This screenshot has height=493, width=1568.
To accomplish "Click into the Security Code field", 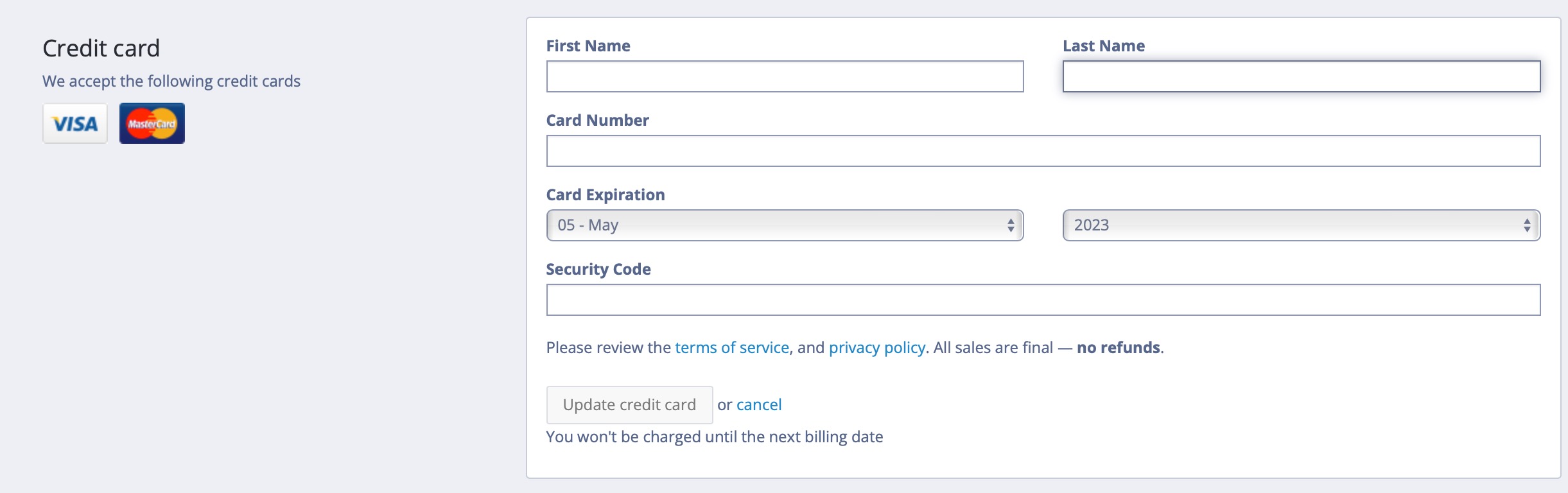I will coord(1043,300).
